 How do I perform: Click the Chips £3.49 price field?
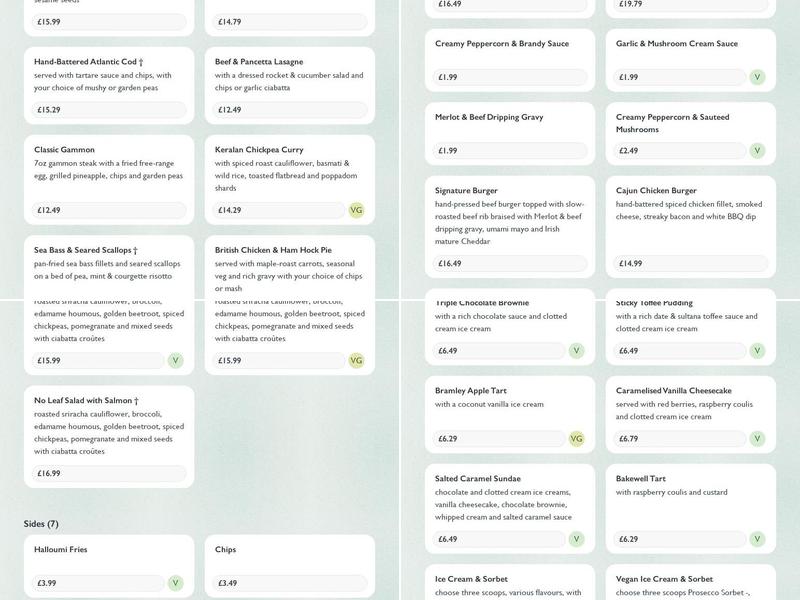coord(290,583)
